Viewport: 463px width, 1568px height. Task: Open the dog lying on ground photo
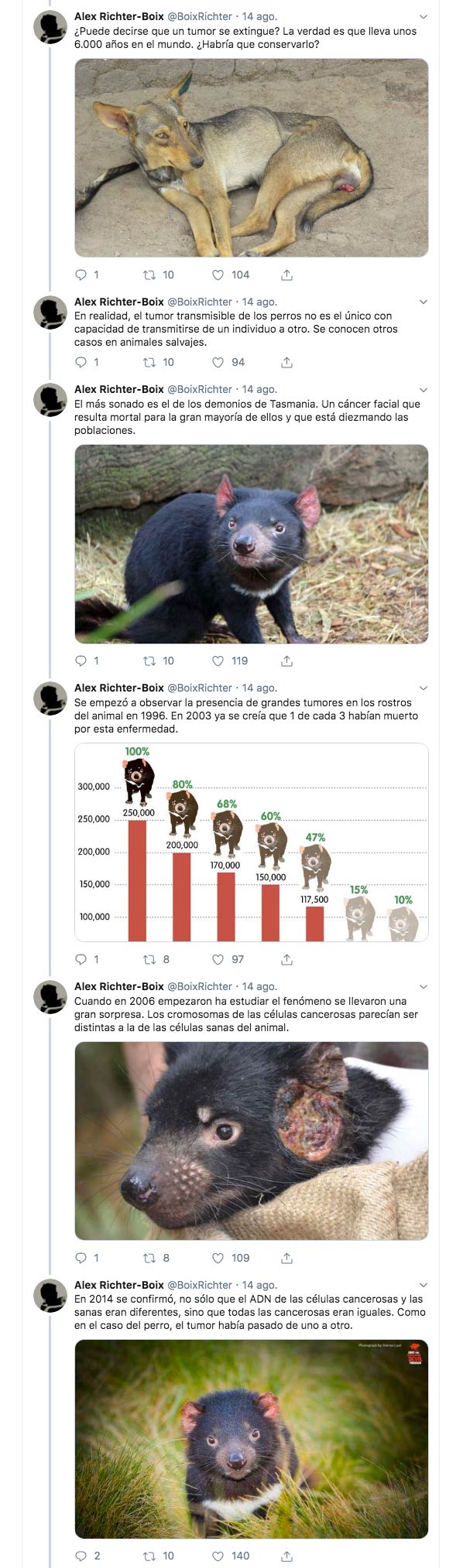pyautogui.click(x=252, y=158)
